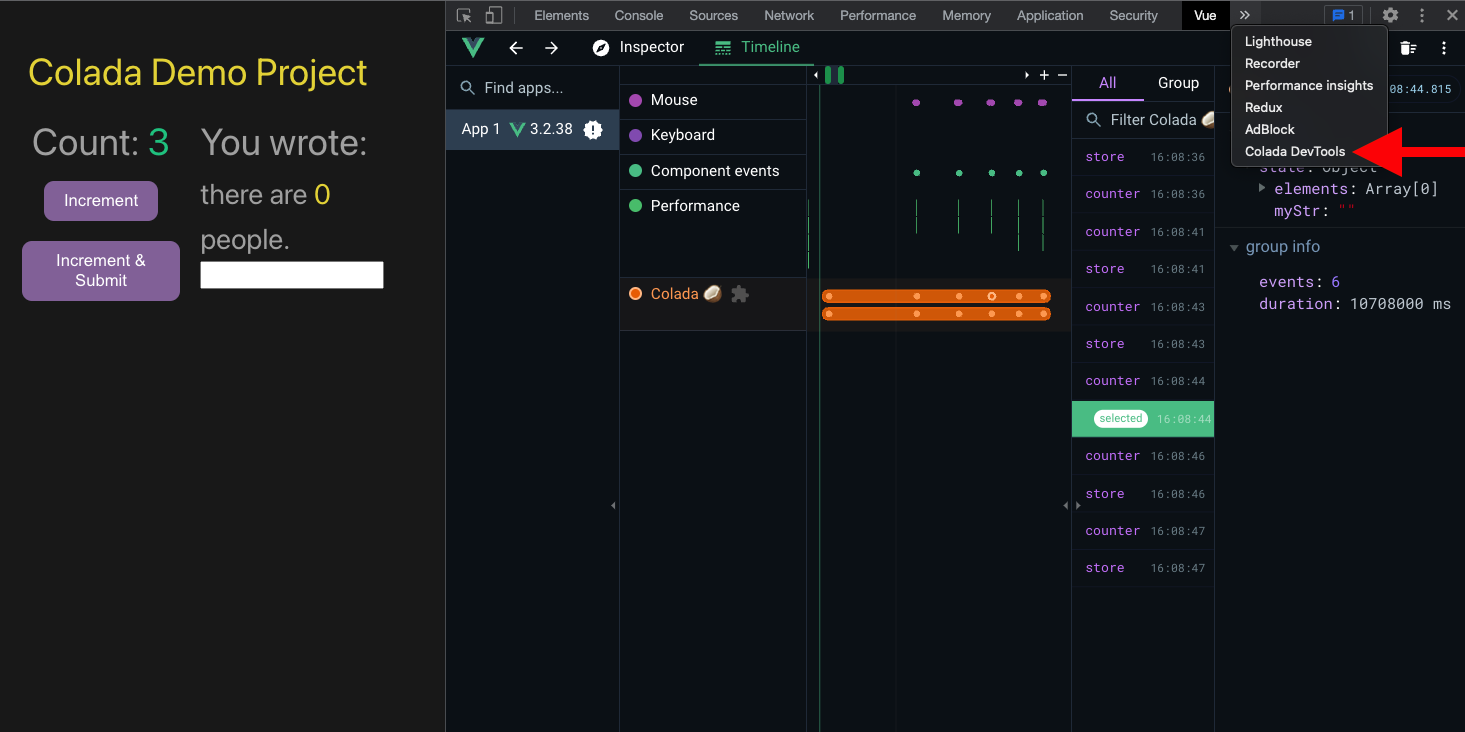Open the DevTools settings gear
Image resolution: width=1465 pixels, height=732 pixels.
coord(1390,15)
